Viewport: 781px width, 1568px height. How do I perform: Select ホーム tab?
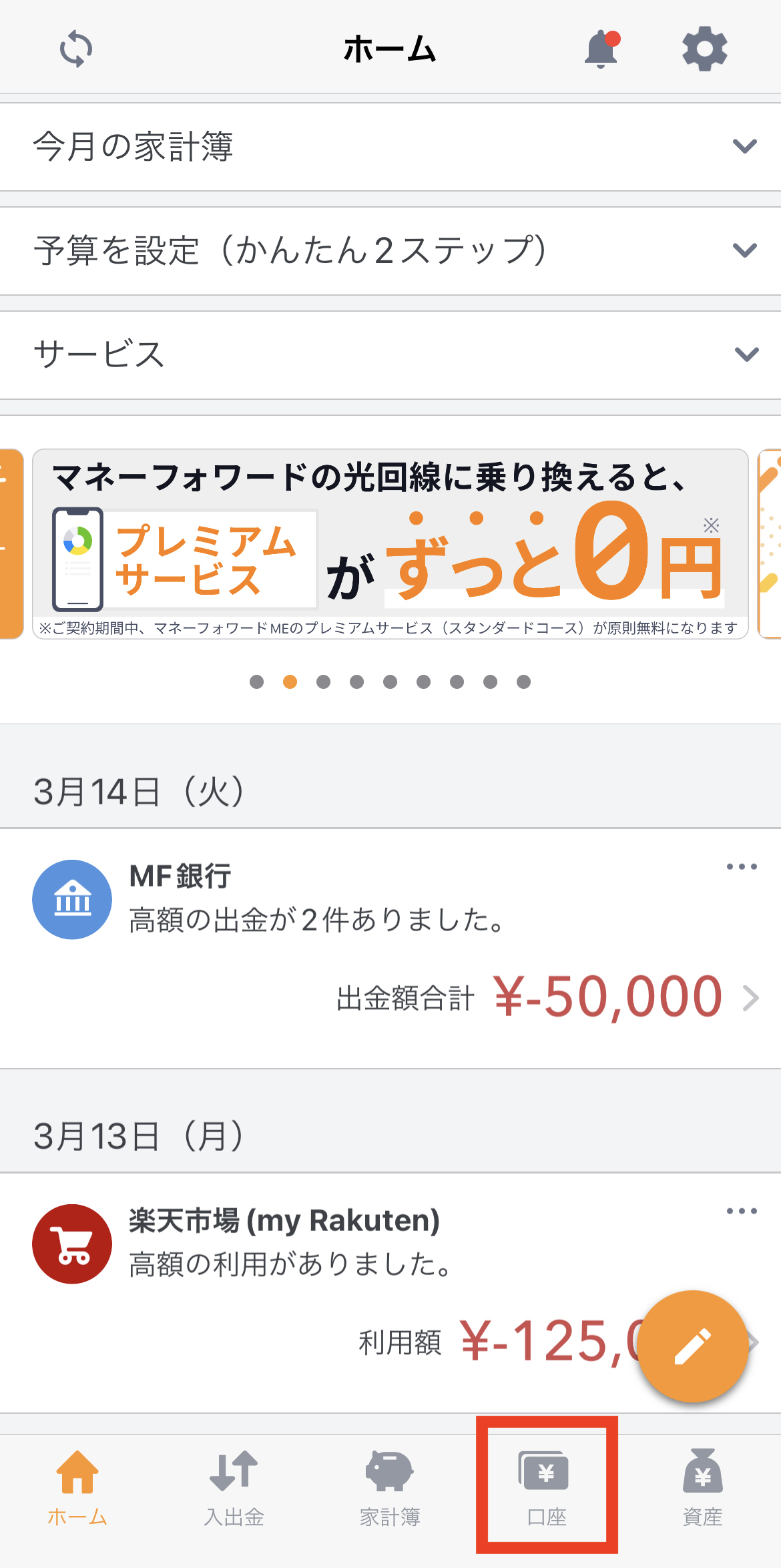point(77,1487)
